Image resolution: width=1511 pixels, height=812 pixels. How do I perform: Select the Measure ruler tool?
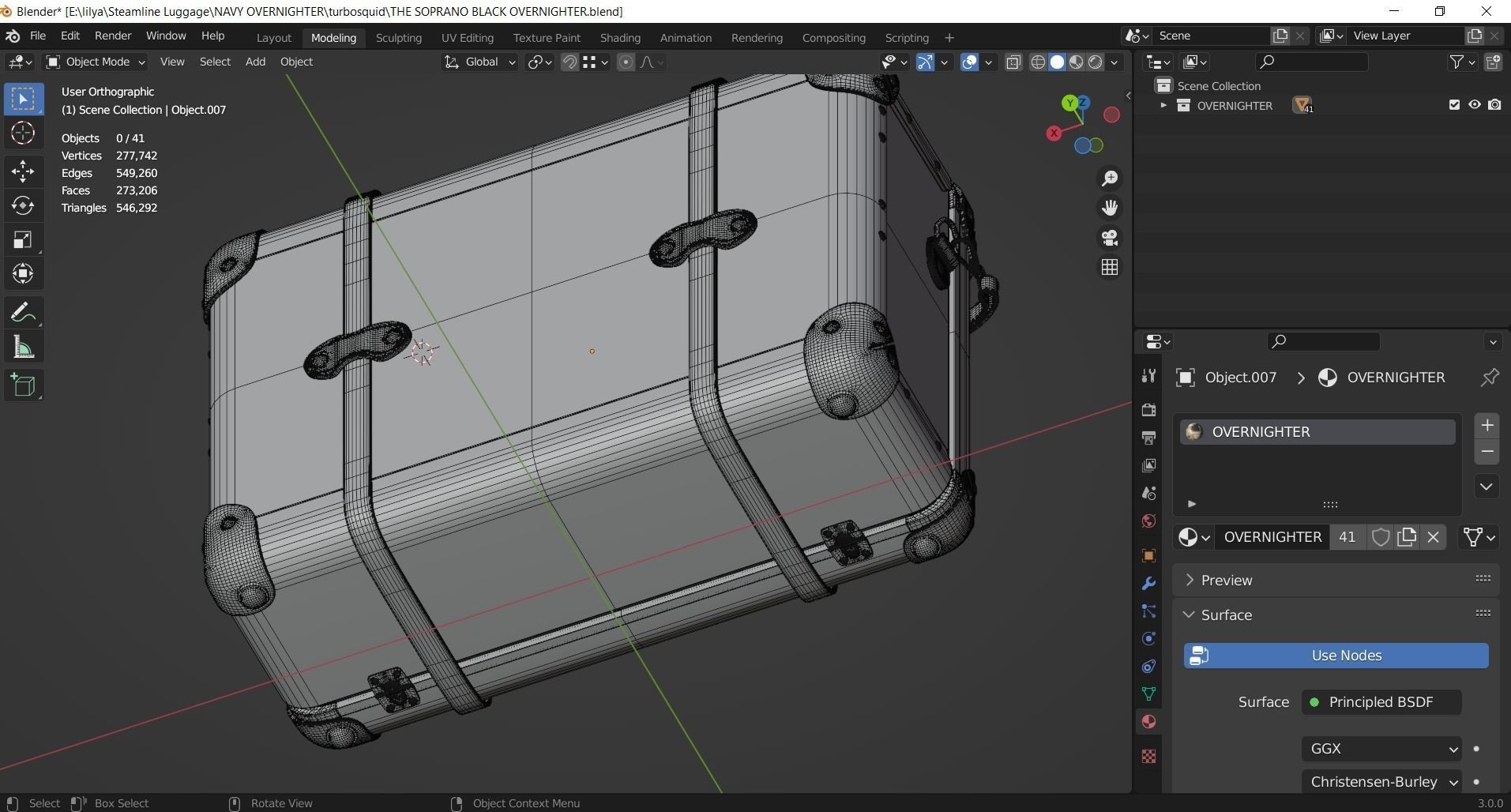tap(23, 348)
